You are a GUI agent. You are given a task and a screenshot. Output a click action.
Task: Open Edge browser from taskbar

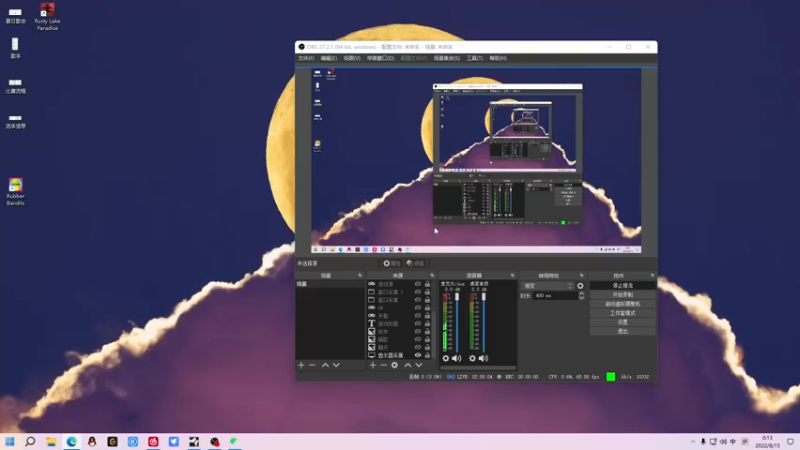[71, 441]
